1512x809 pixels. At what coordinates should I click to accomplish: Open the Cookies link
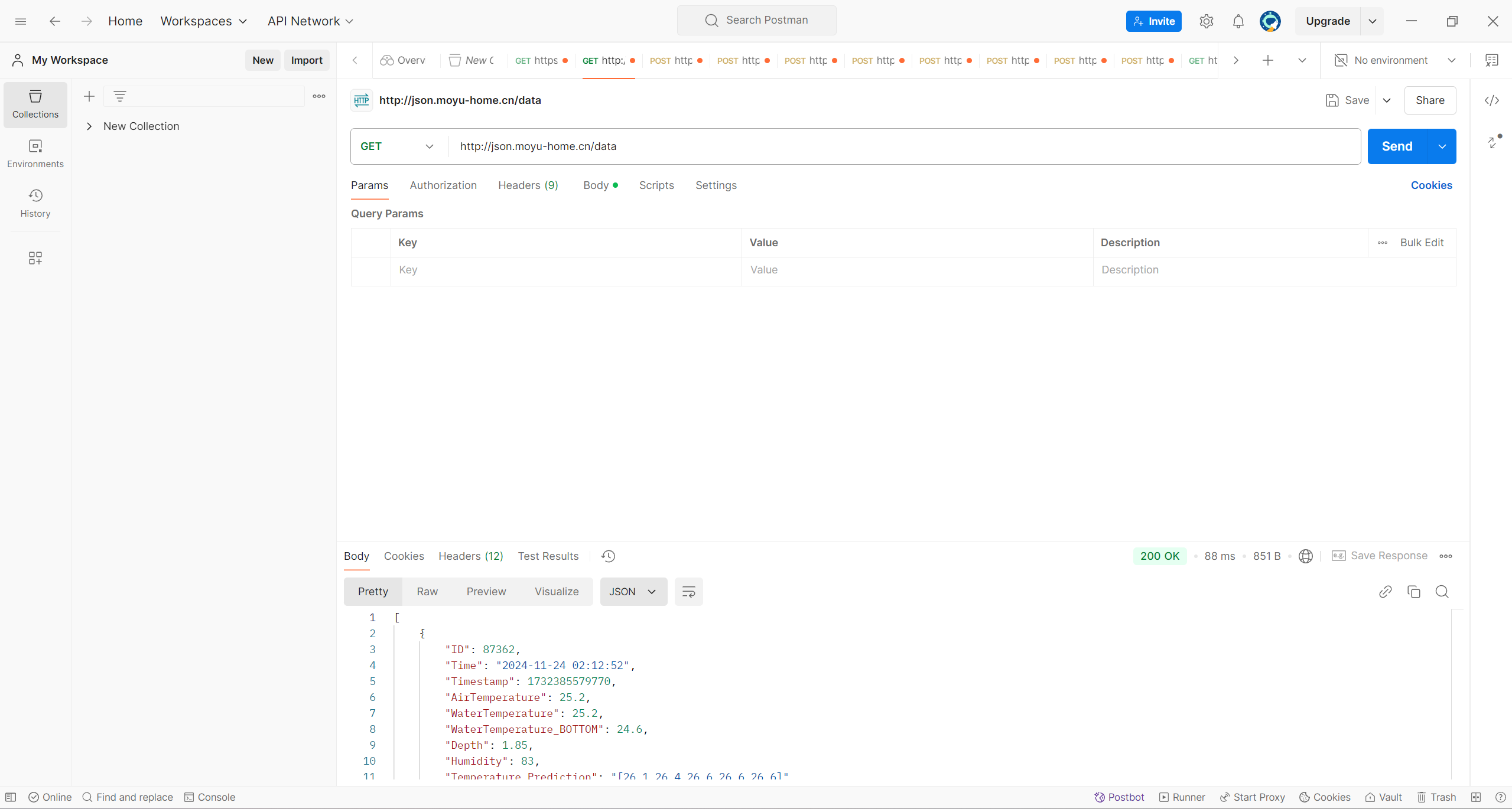point(1432,185)
